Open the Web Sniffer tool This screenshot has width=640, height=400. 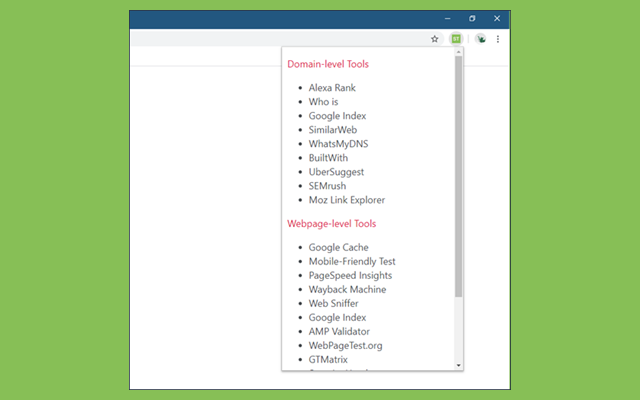click(x=333, y=303)
